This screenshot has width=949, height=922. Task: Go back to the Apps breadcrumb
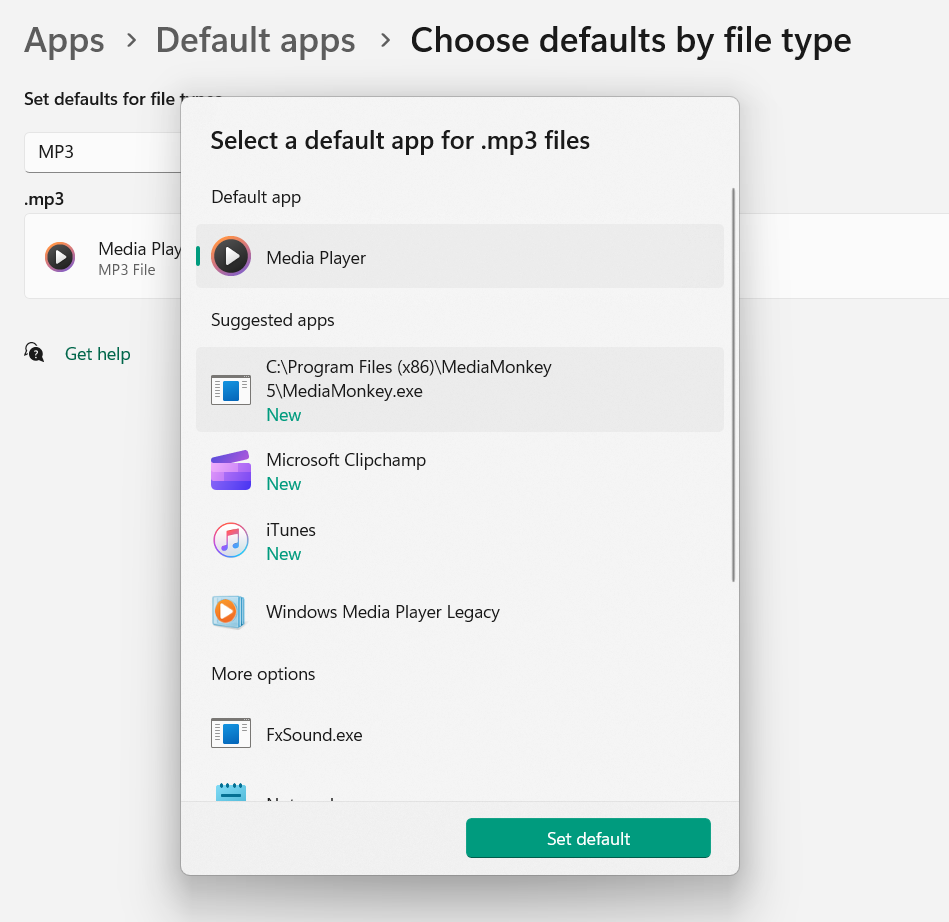(x=64, y=41)
